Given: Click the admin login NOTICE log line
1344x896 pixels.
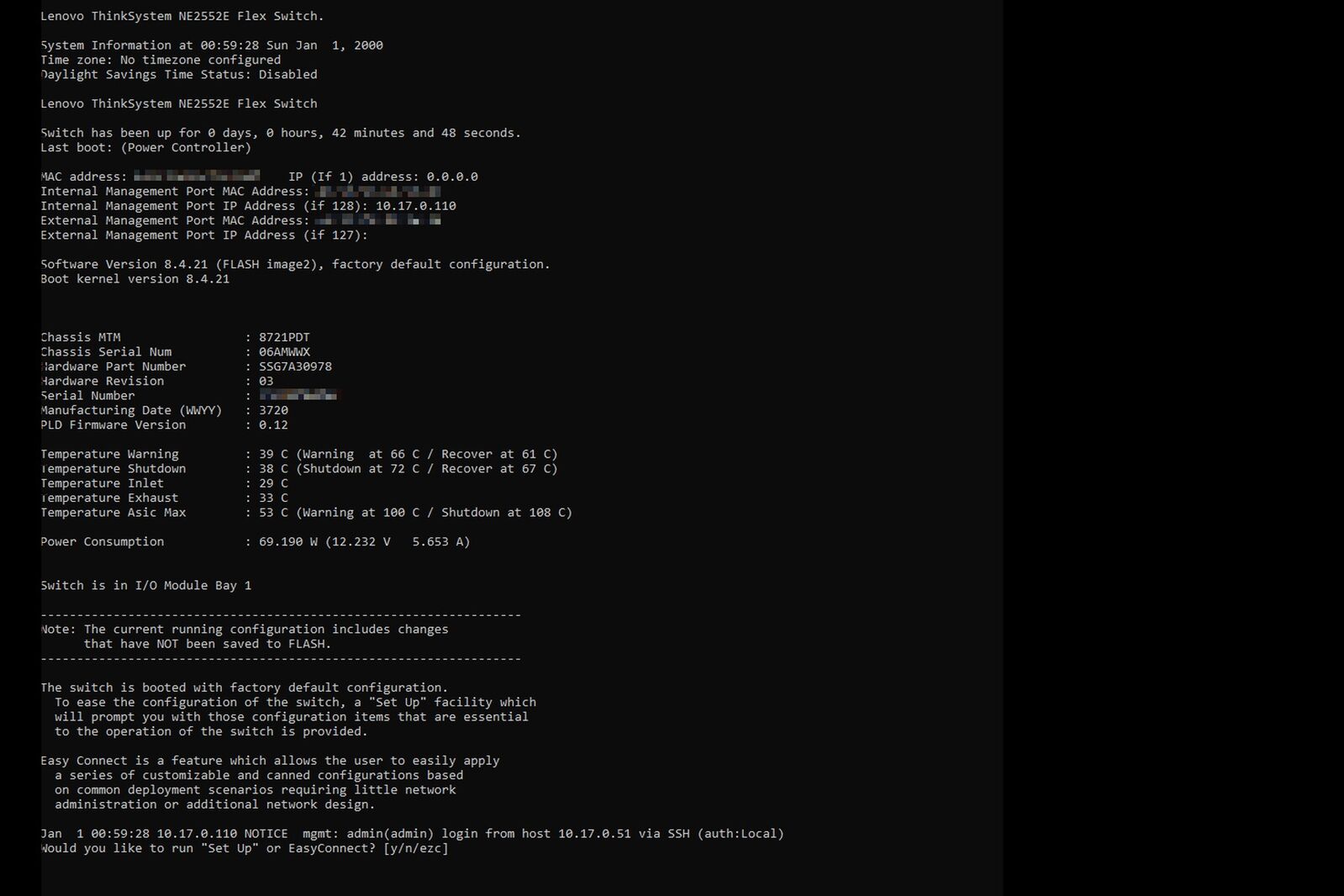Looking at the screenshot, I should (x=412, y=834).
